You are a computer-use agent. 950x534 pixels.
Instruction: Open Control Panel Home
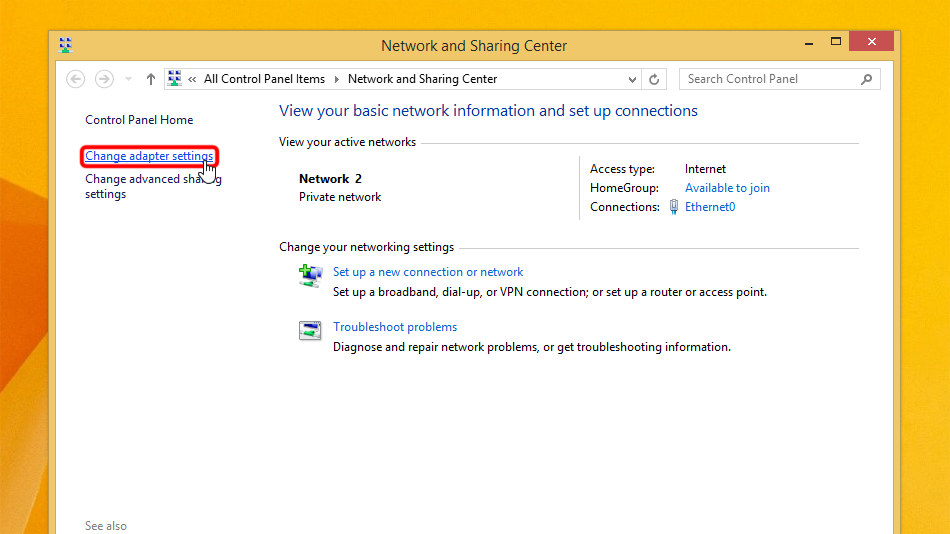coord(139,120)
